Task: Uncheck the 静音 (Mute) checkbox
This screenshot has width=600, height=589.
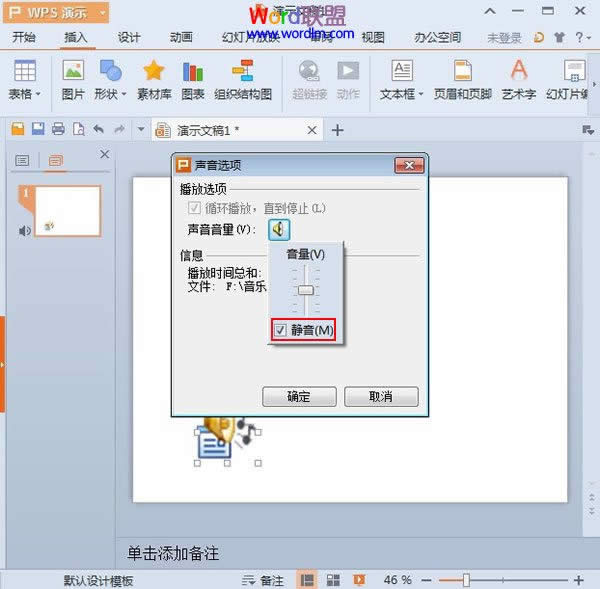Action: point(281,331)
